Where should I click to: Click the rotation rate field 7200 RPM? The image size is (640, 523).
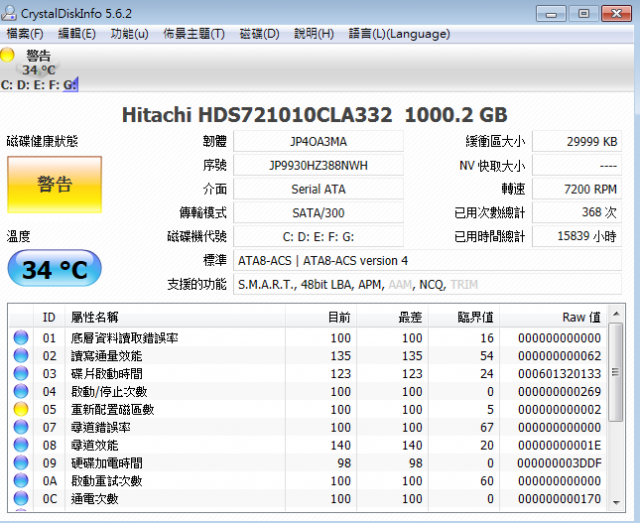coord(577,189)
